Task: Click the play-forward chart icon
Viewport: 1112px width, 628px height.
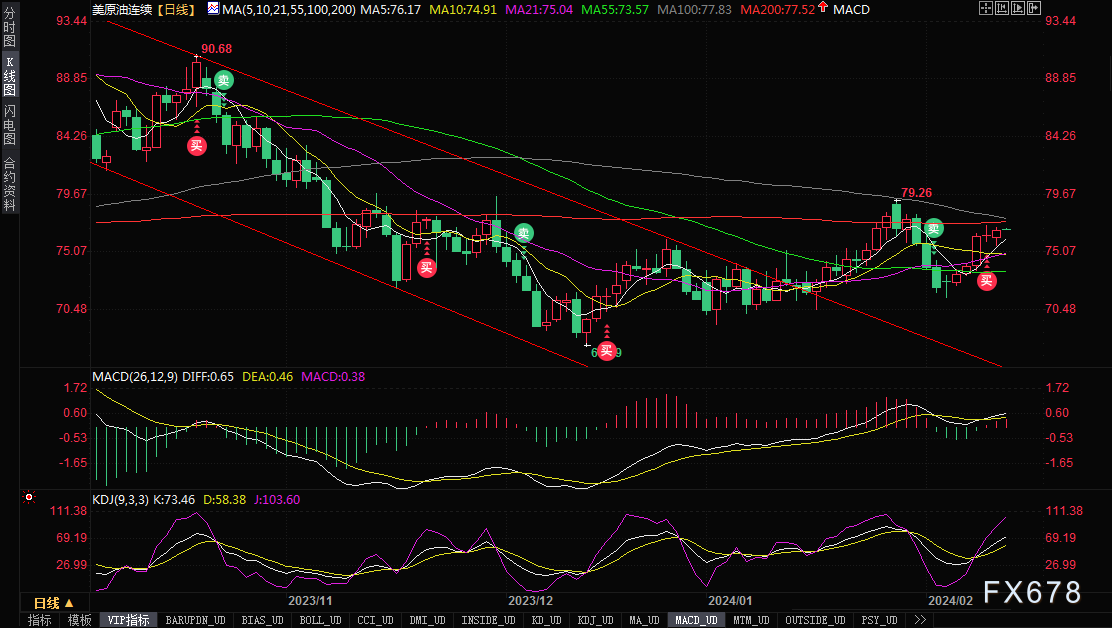Action: pyautogui.click(x=1018, y=8)
